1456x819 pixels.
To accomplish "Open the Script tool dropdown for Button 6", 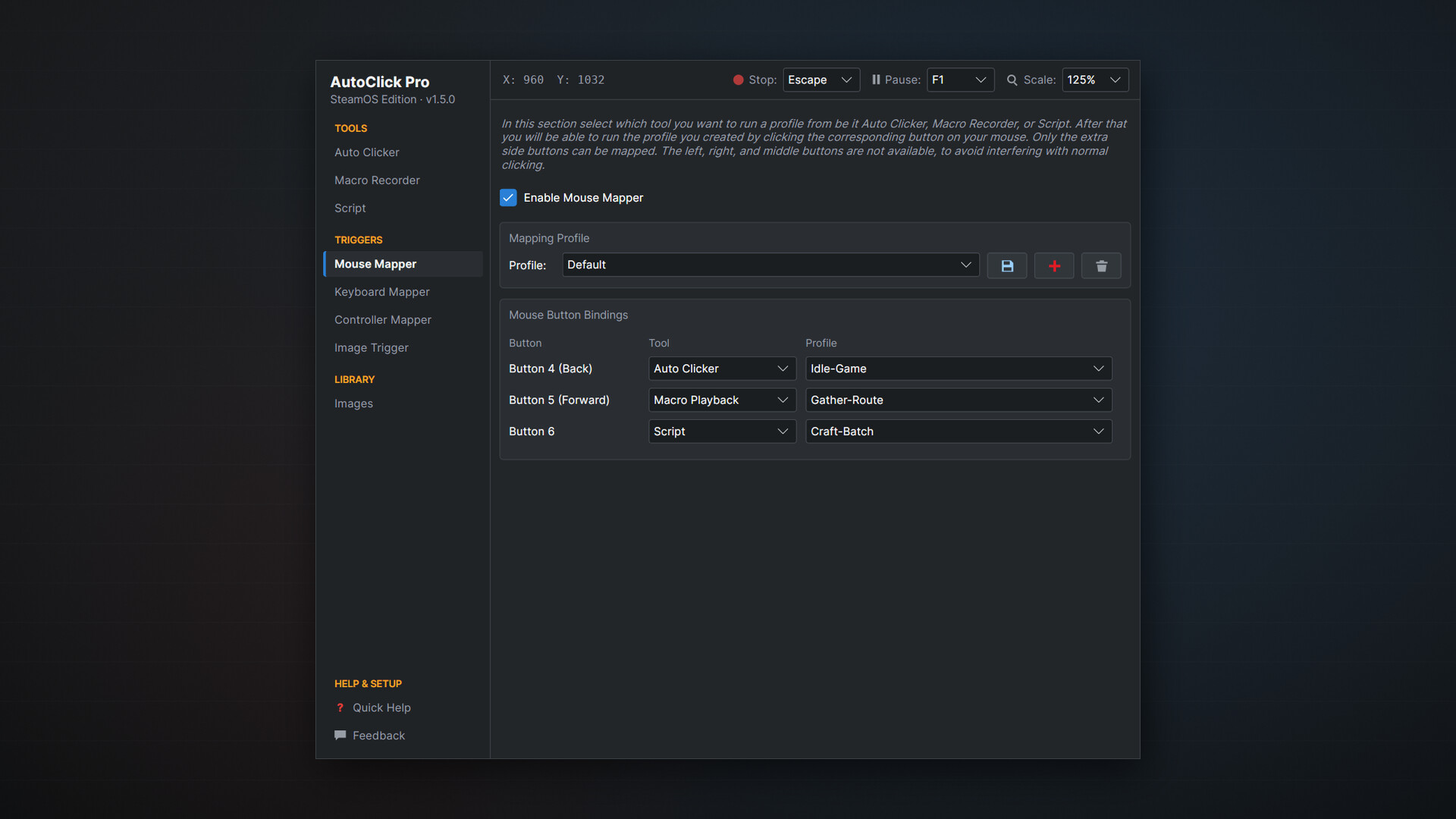I will click(x=722, y=431).
